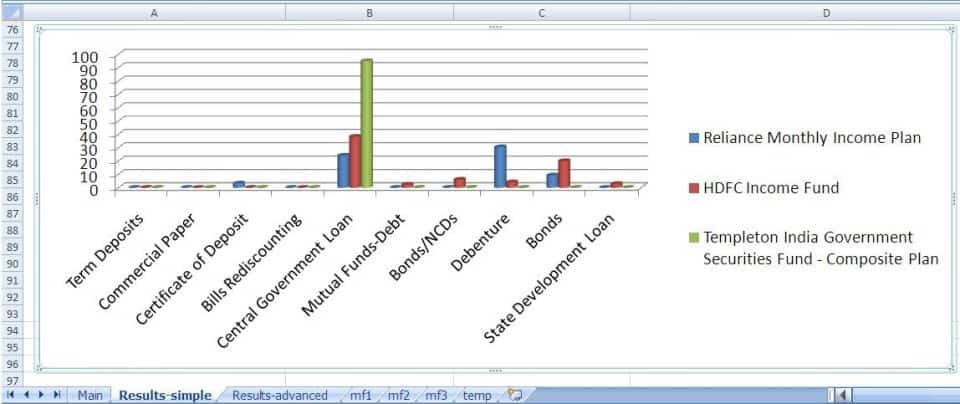Image resolution: width=960 pixels, height=404 pixels.
Task: Select row 94 header
Action: (x=12, y=331)
